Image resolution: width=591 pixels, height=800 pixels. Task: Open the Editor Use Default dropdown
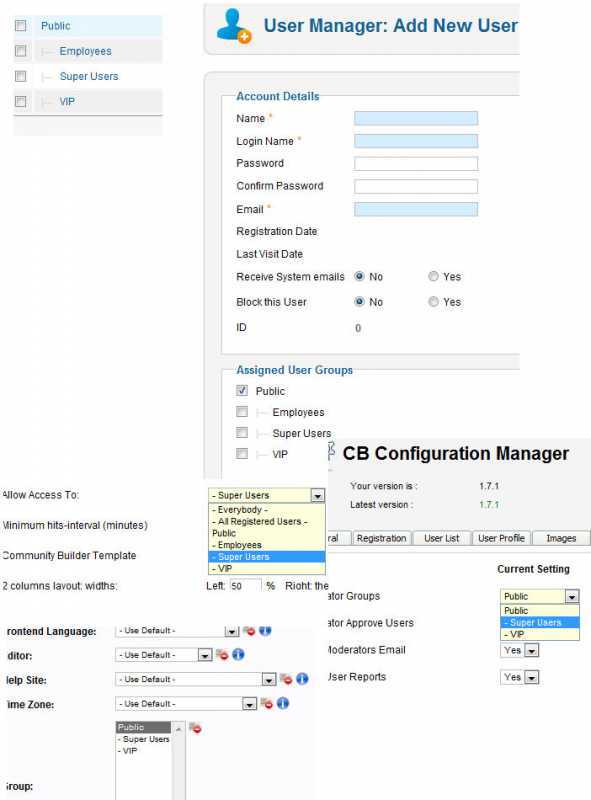[163, 655]
